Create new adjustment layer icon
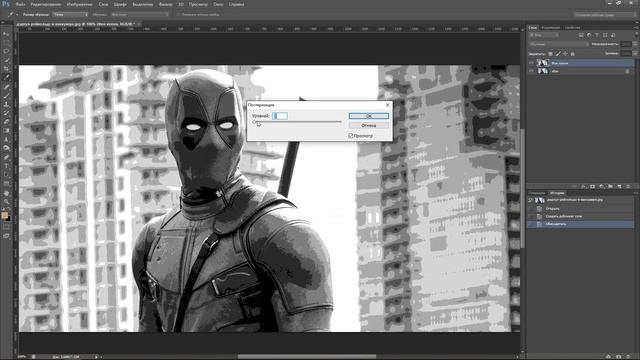 pyautogui.click(x=601, y=186)
